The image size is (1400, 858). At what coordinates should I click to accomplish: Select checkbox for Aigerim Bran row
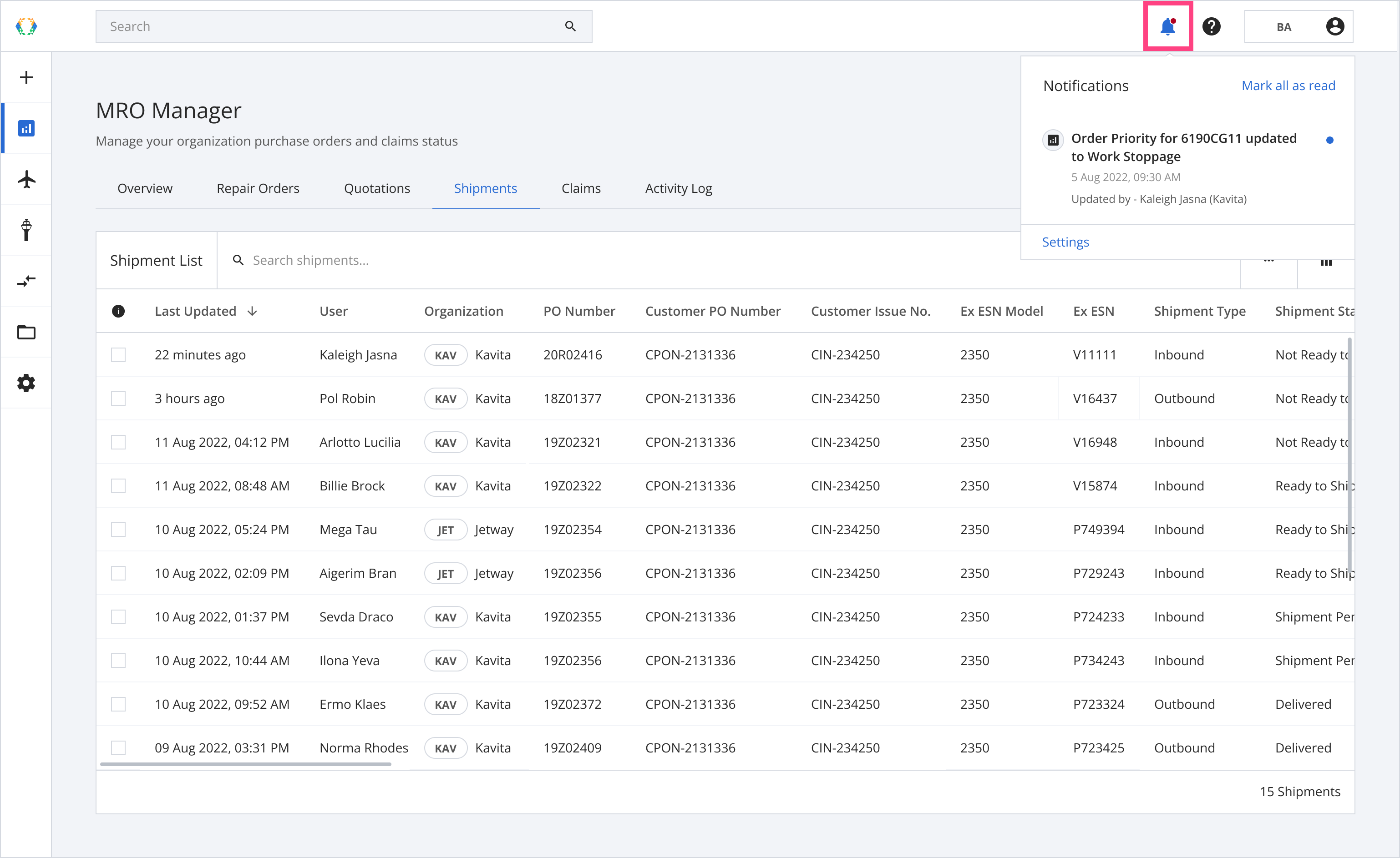coord(118,574)
